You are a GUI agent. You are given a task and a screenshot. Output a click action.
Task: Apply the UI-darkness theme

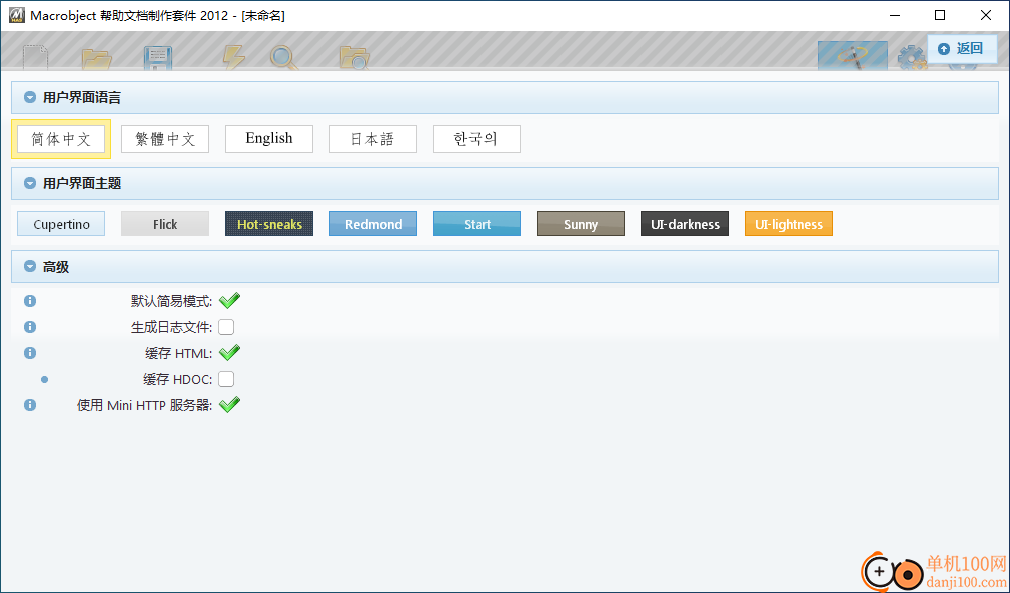pyautogui.click(x=685, y=224)
